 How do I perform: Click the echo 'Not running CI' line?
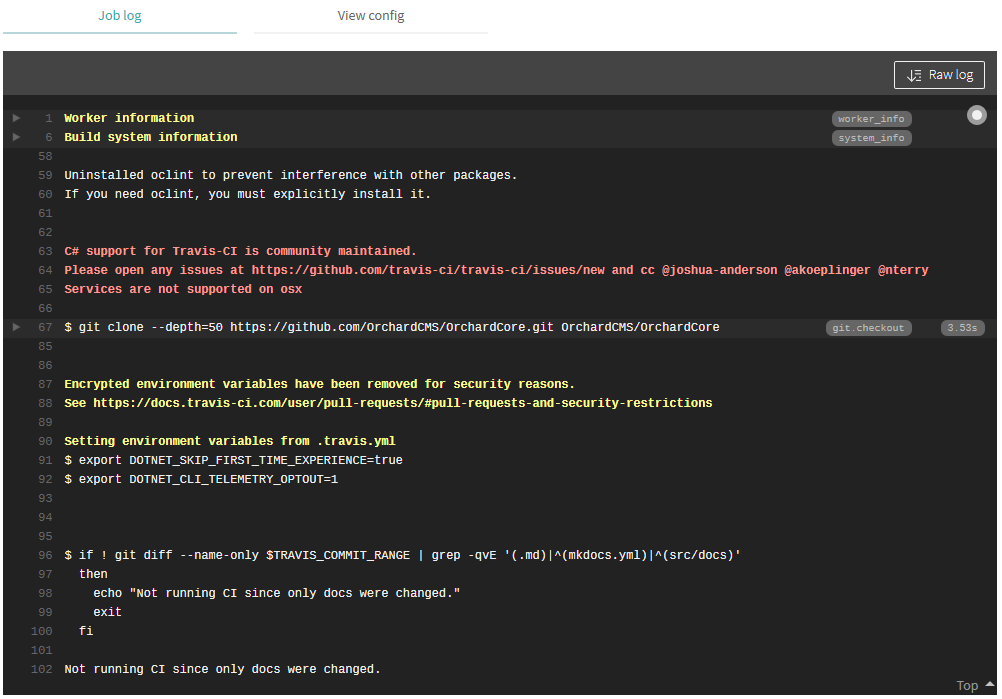(277, 593)
